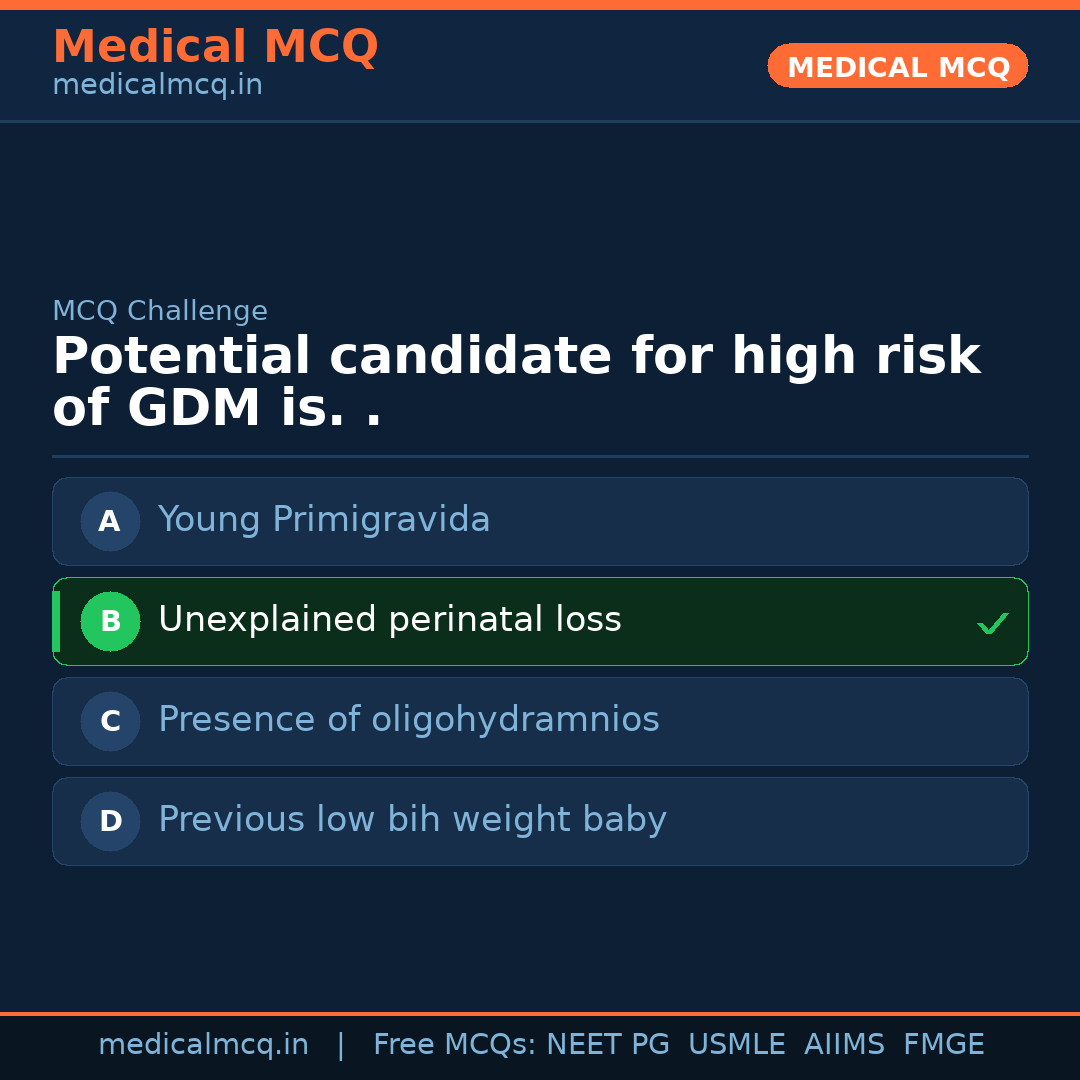Open medicalmcq.in link in header

(x=157, y=86)
